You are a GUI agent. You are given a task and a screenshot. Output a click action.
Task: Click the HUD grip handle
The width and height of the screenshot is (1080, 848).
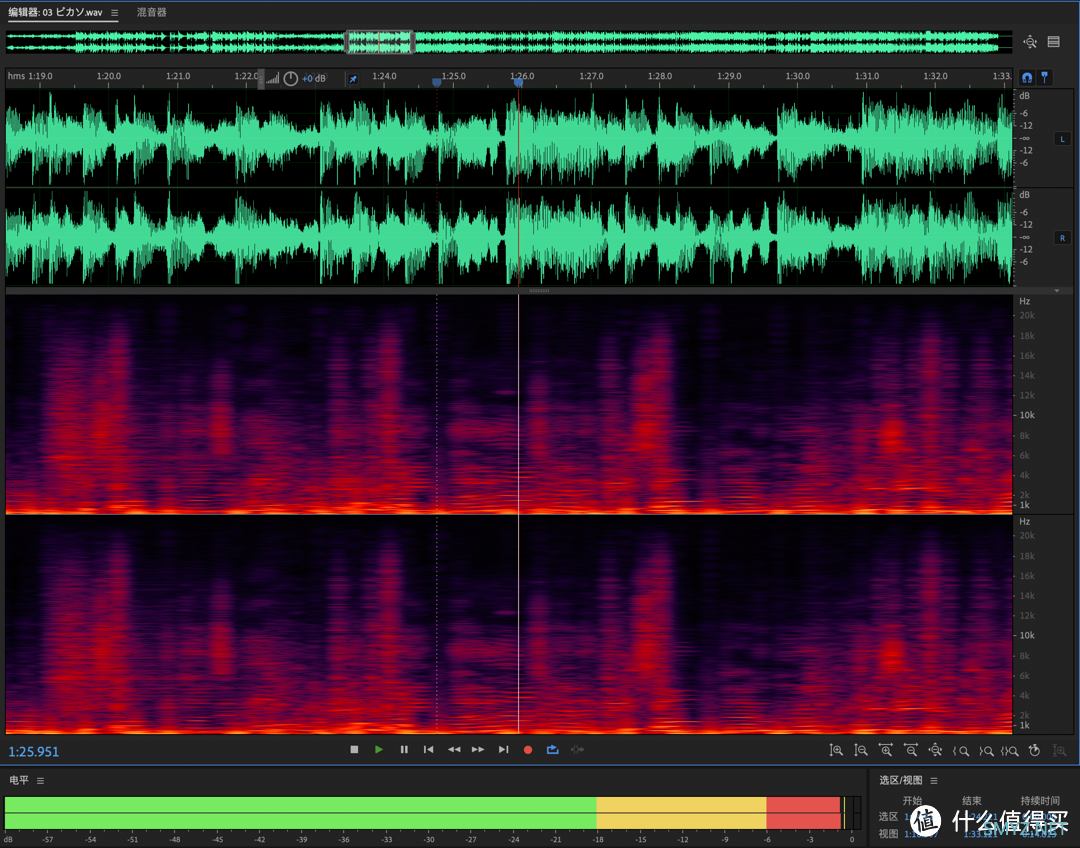[261, 79]
